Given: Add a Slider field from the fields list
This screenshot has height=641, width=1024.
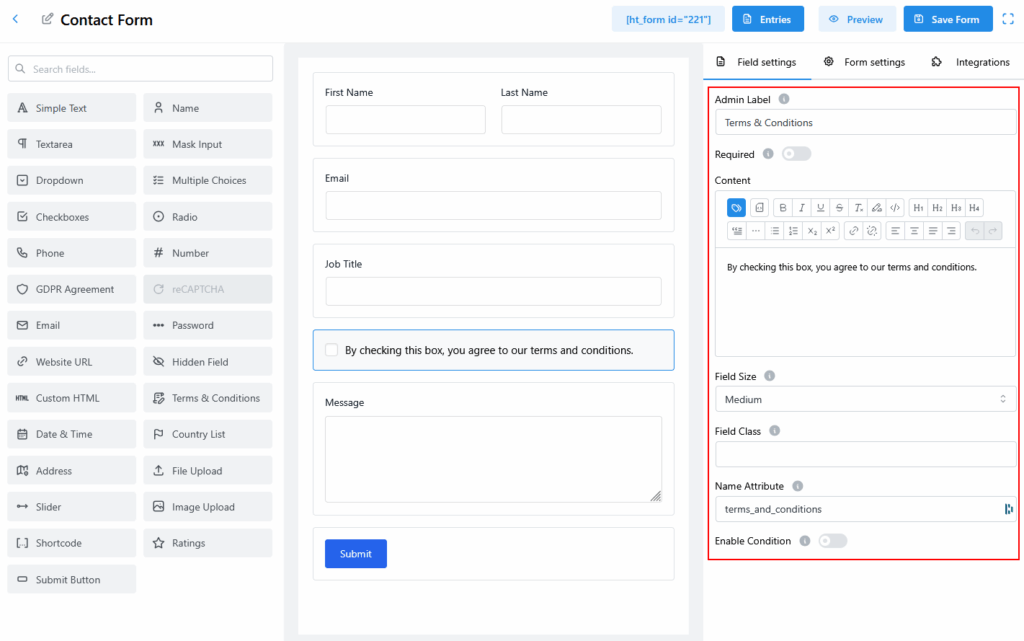Looking at the screenshot, I should coord(72,507).
